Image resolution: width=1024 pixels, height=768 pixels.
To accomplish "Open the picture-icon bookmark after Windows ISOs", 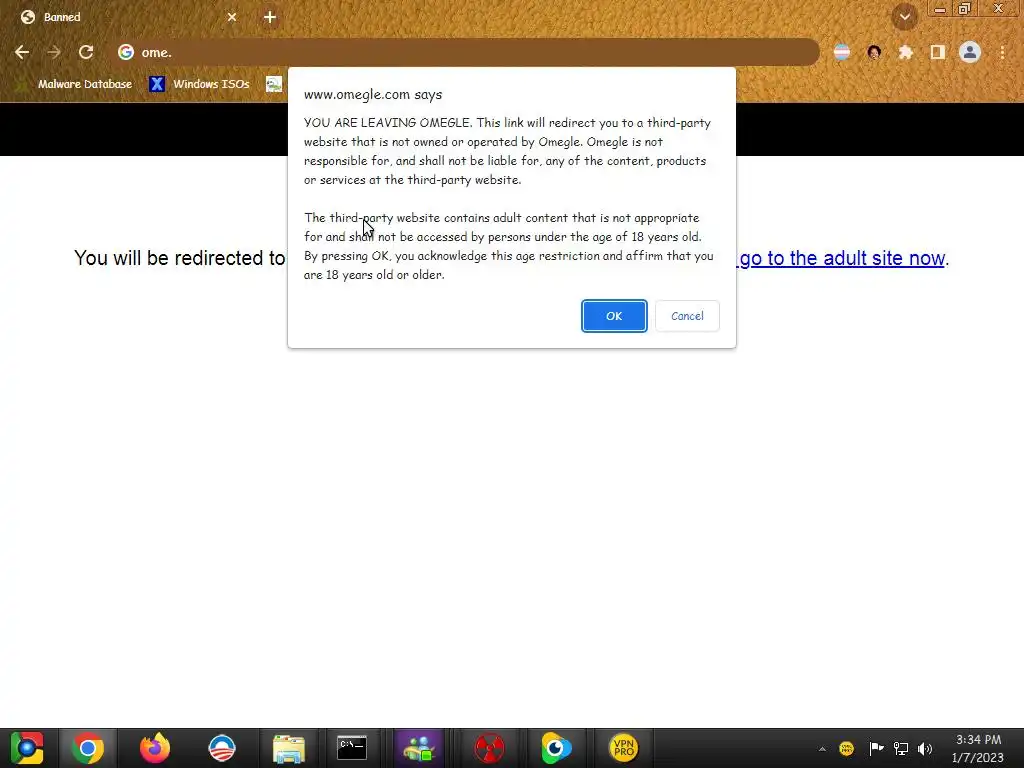I will tap(274, 84).
